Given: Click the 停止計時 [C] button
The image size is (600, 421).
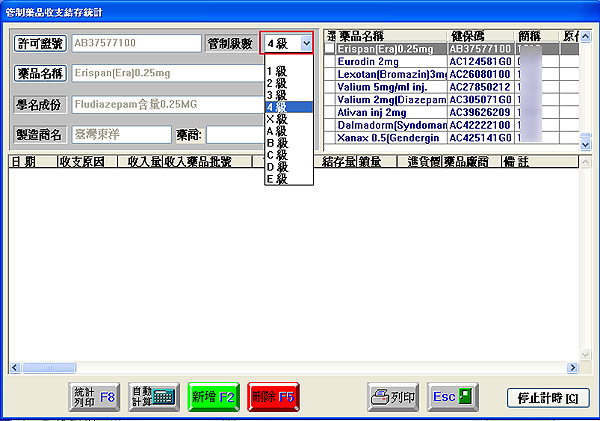Looking at the screenshot, I should (546, 397).
